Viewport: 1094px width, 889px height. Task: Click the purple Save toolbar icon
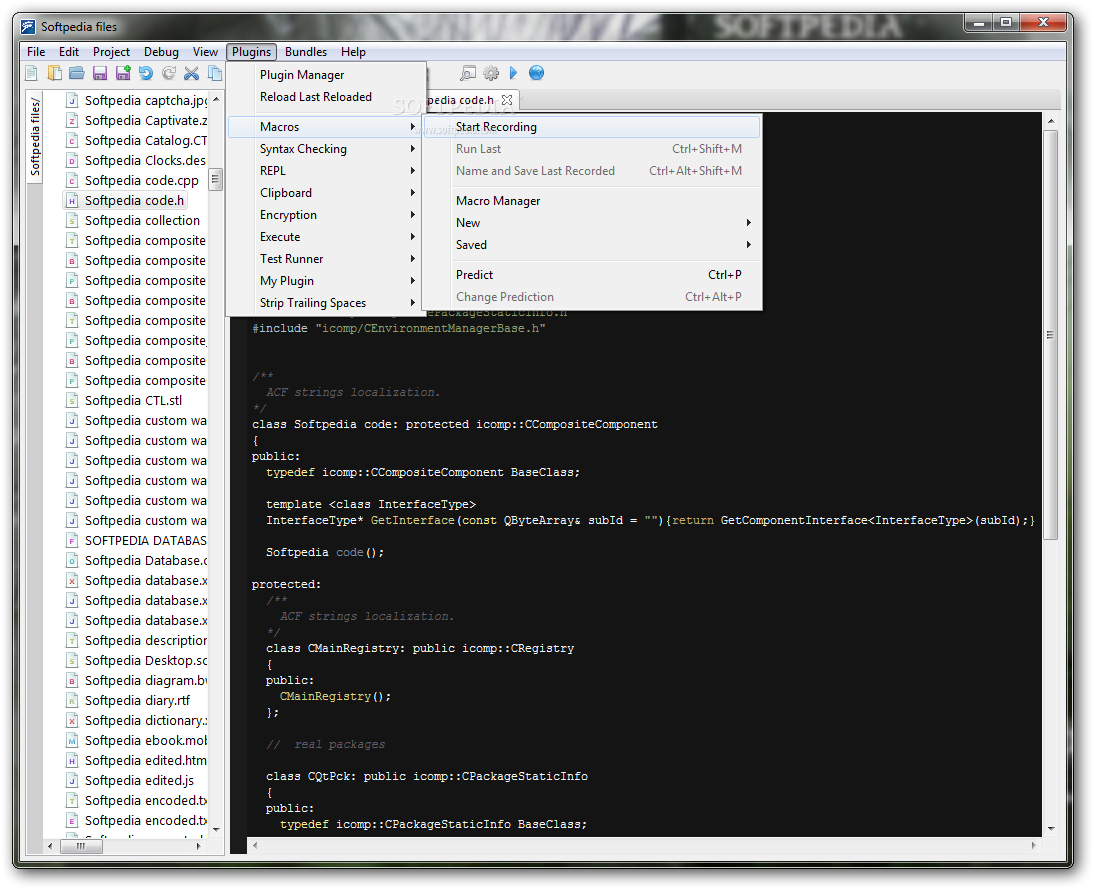[100, 73]
